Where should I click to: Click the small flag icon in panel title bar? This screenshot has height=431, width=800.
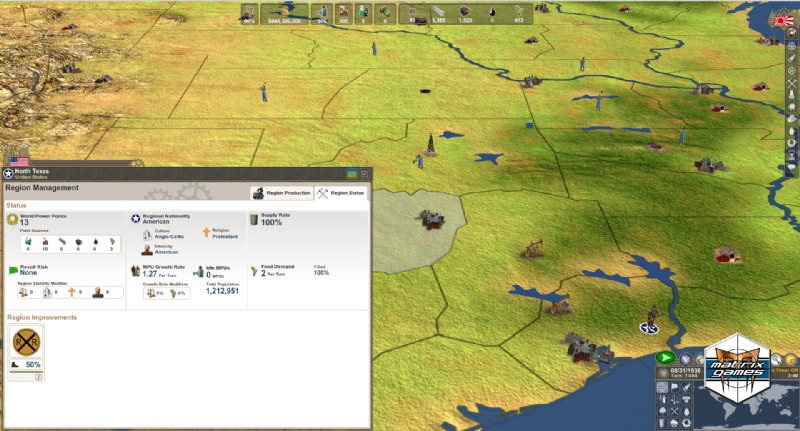click(352, 174)
